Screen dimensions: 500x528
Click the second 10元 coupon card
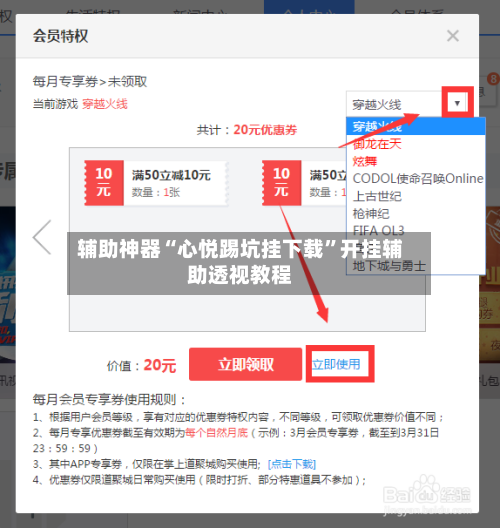(x=304, y=183)
